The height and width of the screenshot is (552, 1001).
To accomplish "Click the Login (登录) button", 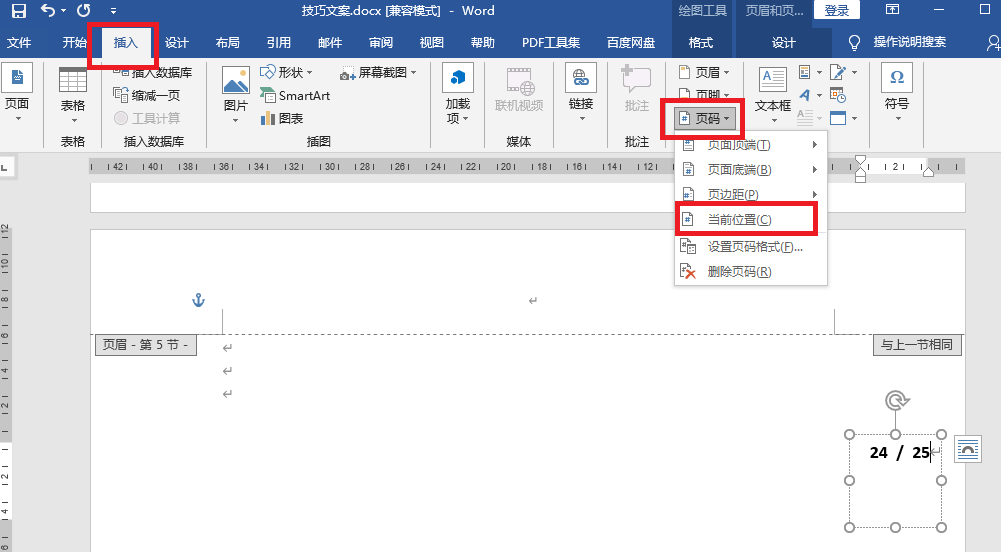I will pos(837,10).
